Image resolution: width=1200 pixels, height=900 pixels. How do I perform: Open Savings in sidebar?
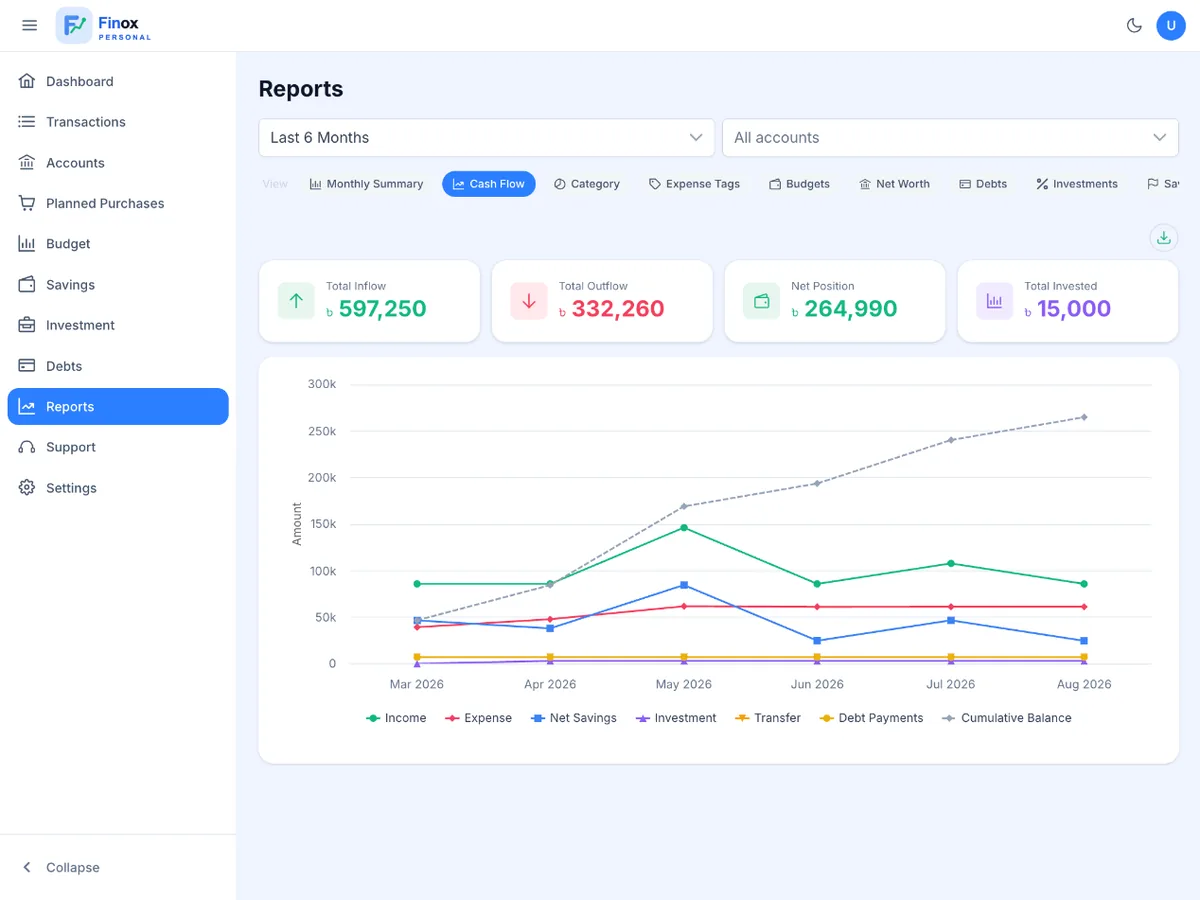point(118,285)
